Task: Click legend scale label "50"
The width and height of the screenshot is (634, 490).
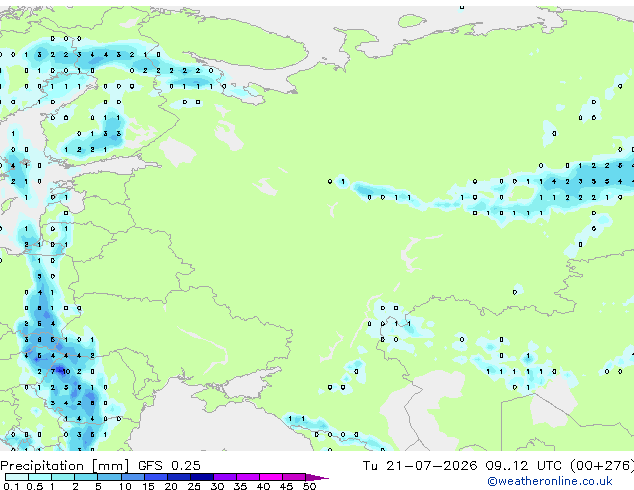Action: tap(309, 486)
